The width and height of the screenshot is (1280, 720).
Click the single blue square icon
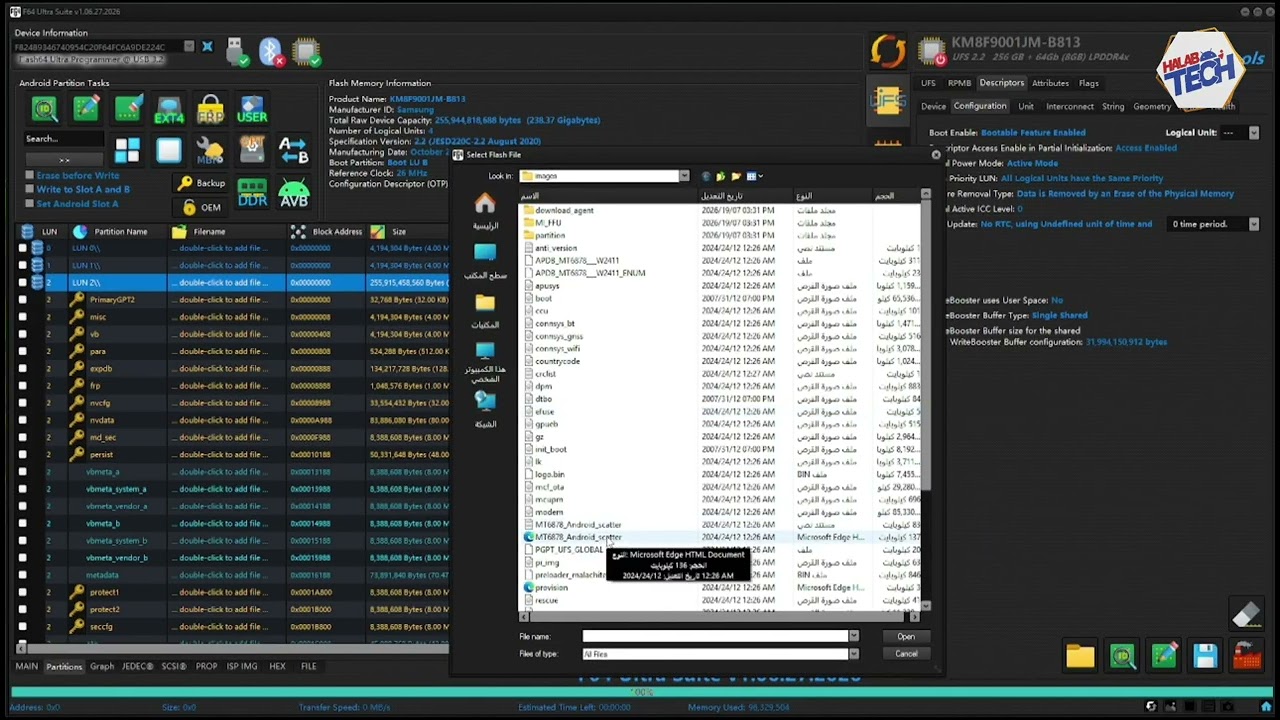(169, 150)
